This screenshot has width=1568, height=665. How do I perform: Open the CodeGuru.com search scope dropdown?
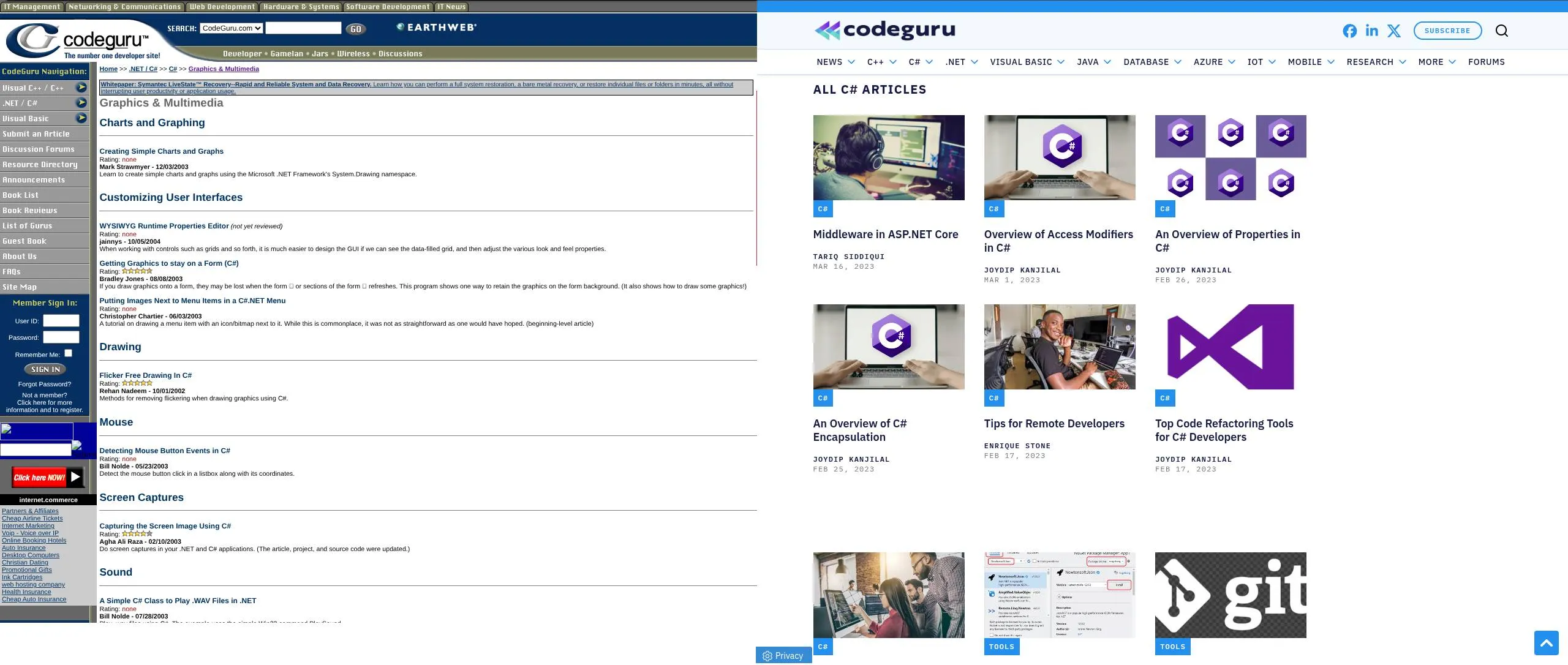231,28
